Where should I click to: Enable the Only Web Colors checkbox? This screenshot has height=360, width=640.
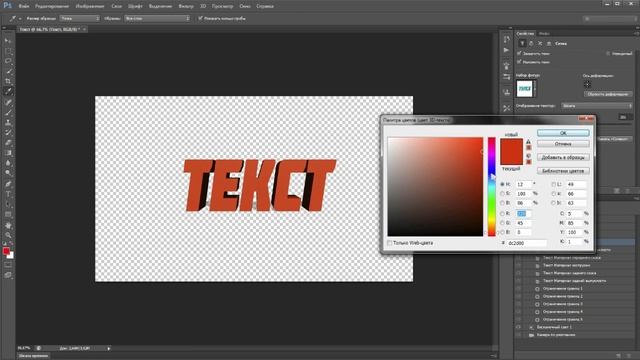point(390,243)
